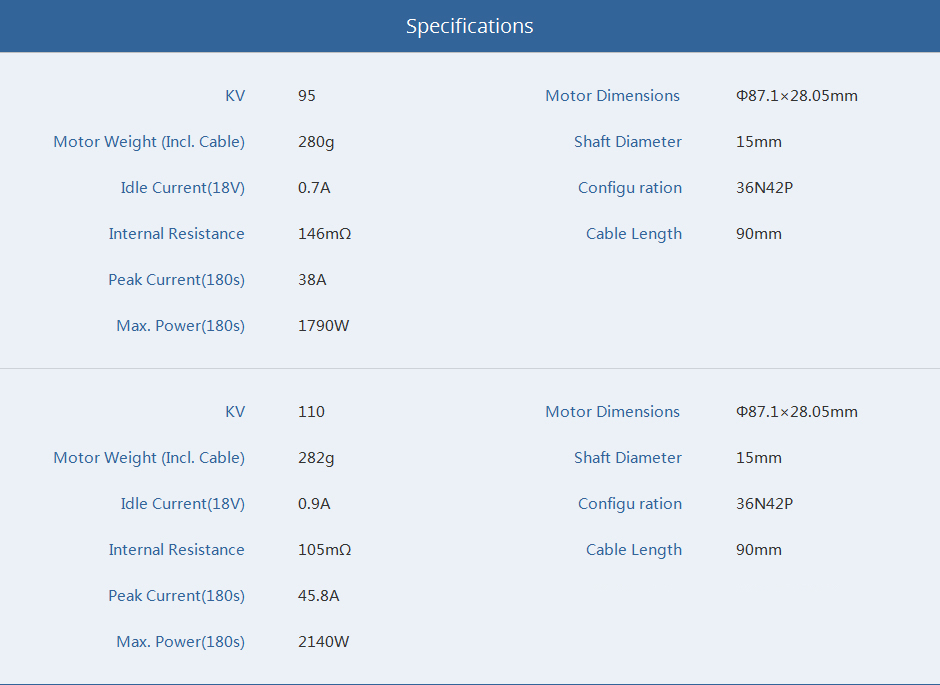Click the KV value 95
940x685 pixels.
coord(307,96)
